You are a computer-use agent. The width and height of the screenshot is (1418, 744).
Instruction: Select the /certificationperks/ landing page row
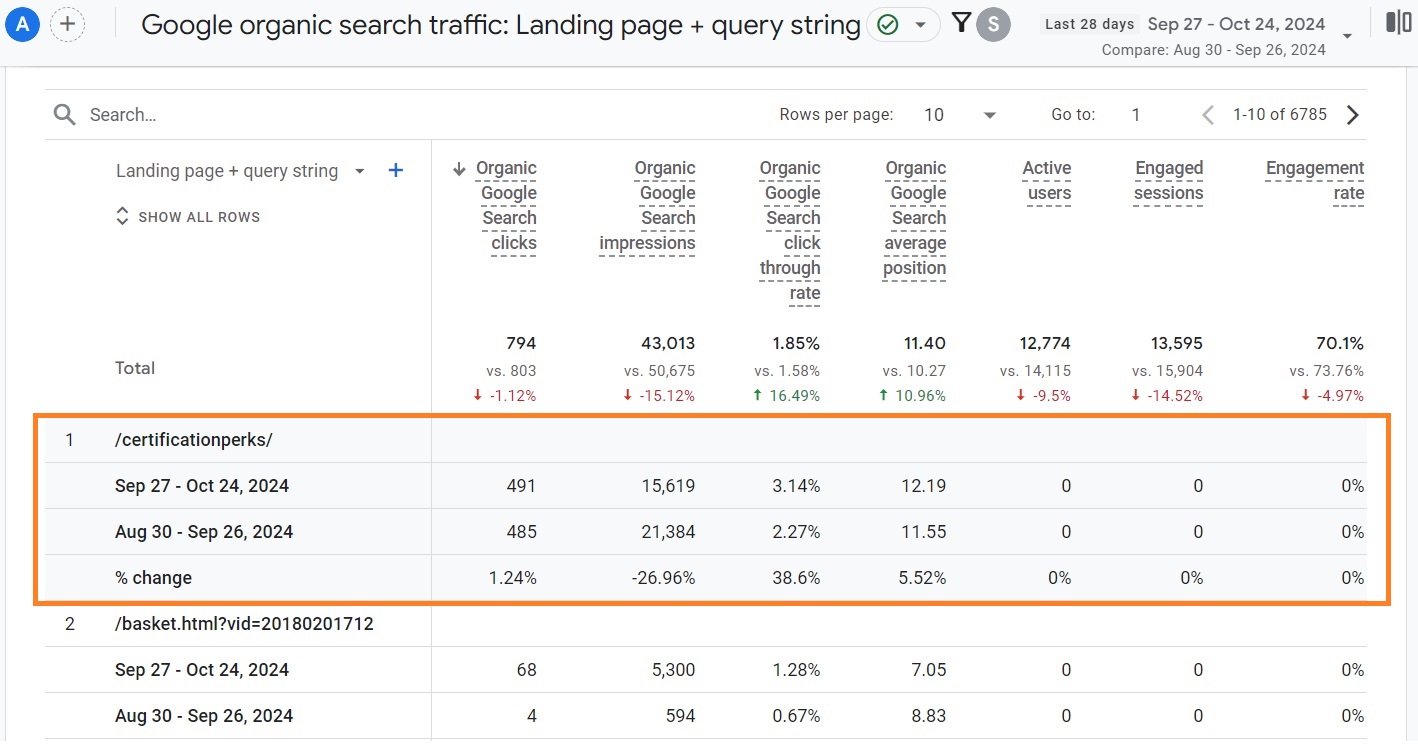pyautogui.click(x=195, y=439)
